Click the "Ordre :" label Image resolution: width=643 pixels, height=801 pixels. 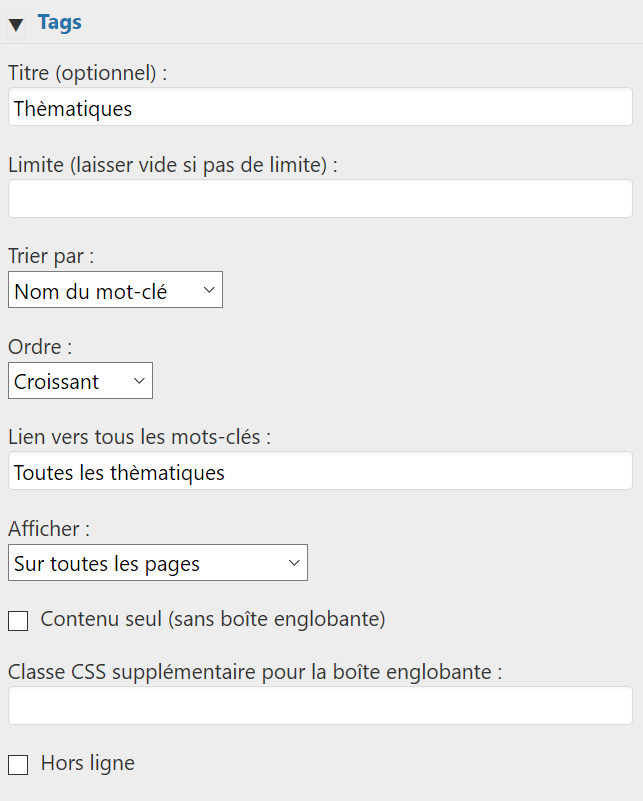(x=40, y=346)
